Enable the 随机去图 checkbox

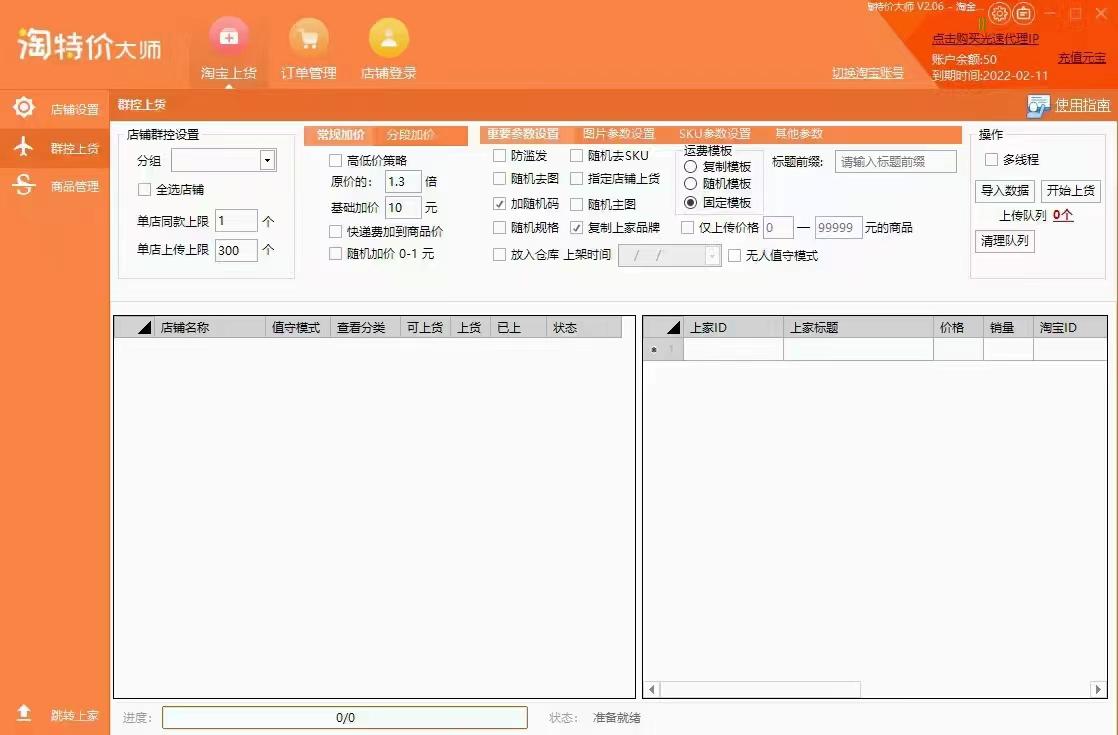(x=499, y=178)
